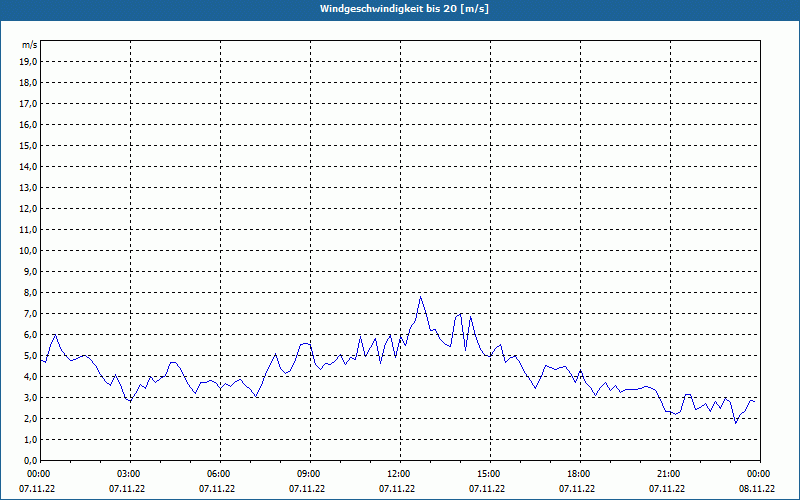Viewport: 800px width, 500px height.
Task: Select the y-axis value '10,0'
Action: tap(29, 251)
